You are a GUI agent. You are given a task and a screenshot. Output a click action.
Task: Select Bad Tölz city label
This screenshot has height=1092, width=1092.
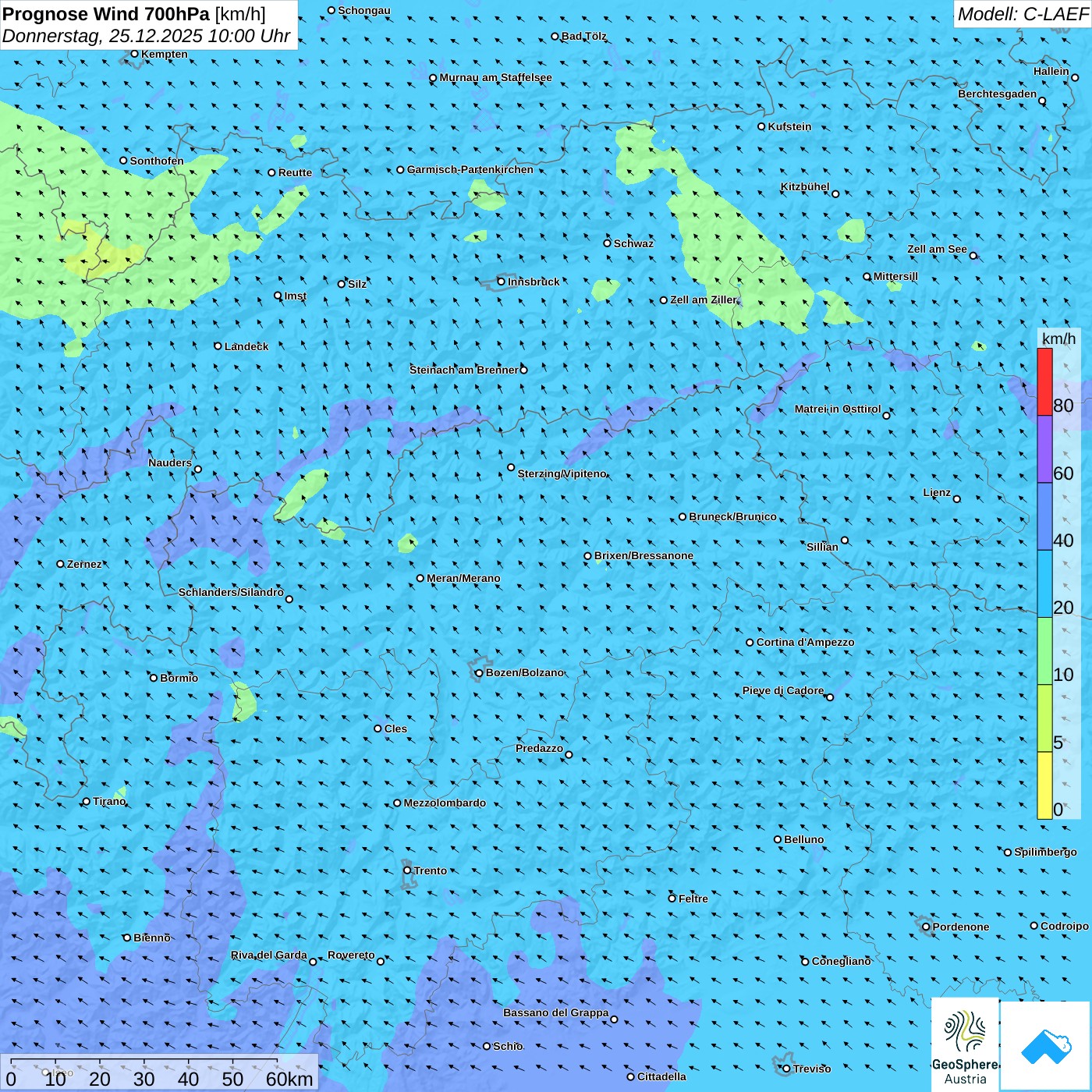coord(584,37)
